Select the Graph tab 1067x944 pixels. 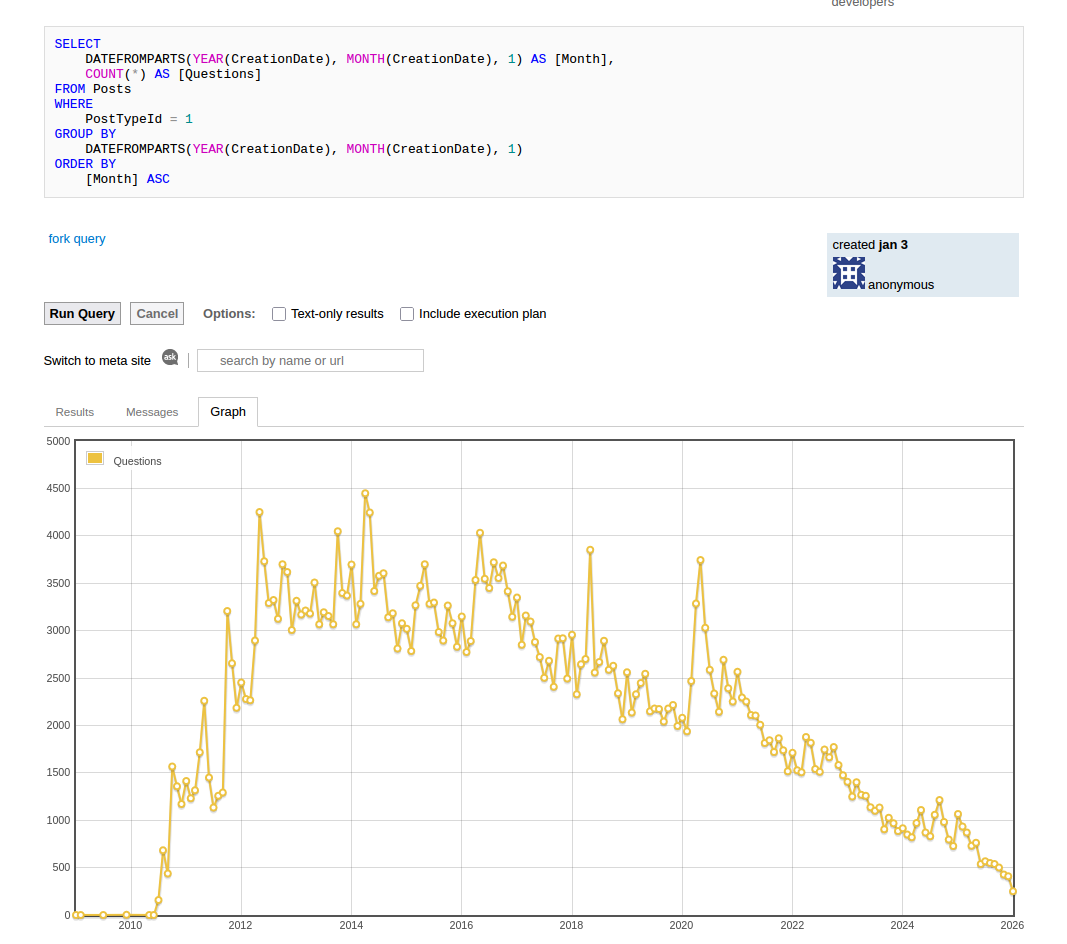(228, 412)
